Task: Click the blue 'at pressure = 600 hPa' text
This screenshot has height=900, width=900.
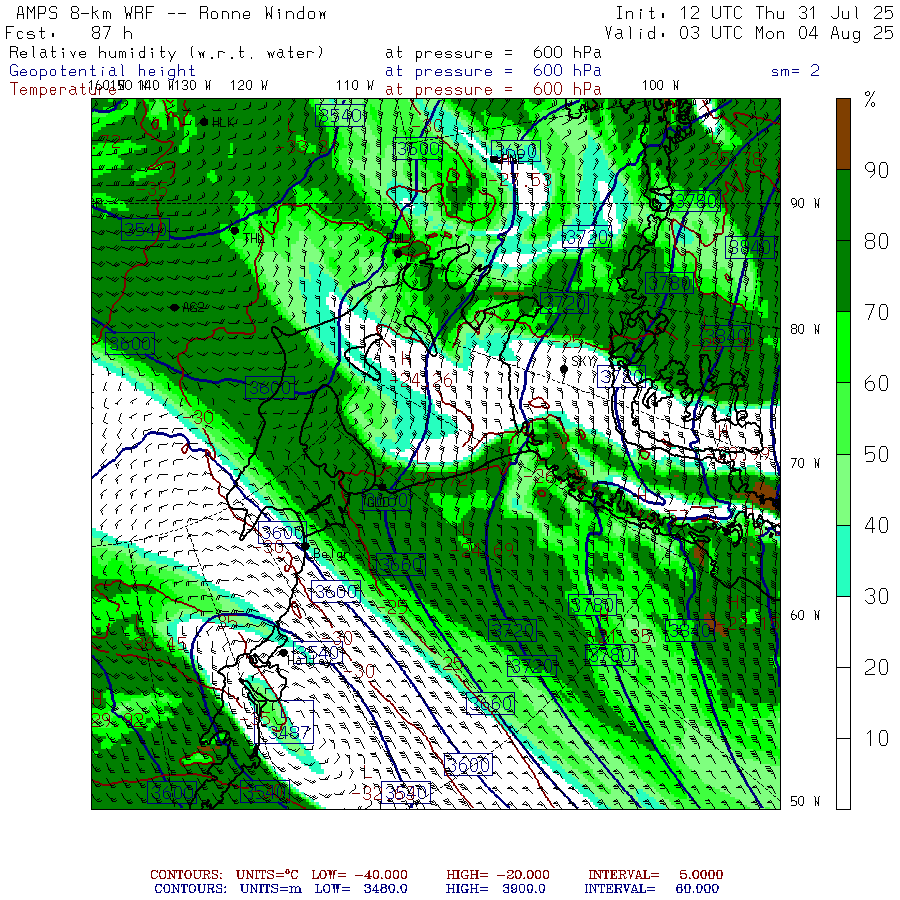Action: [493, 71]
